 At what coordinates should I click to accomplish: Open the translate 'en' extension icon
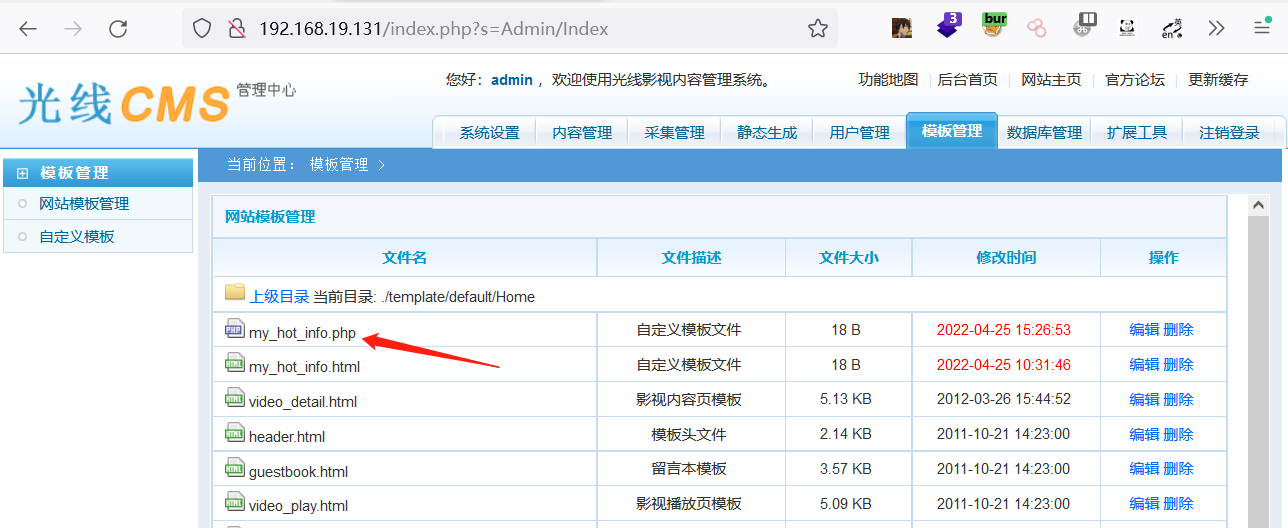pos(1172,28)
